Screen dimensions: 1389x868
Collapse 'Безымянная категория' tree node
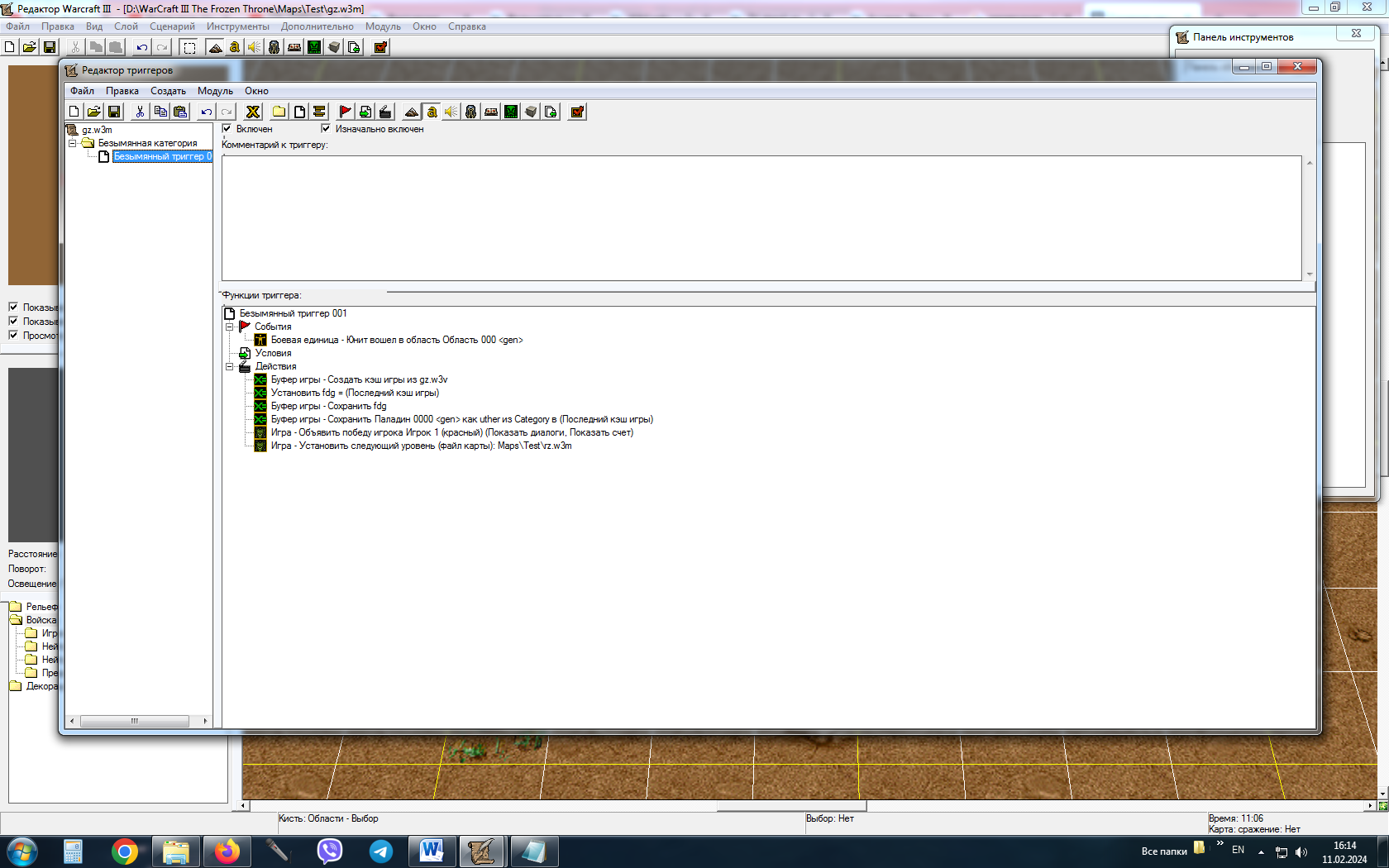pyautogui.click(x=72, y=143)
